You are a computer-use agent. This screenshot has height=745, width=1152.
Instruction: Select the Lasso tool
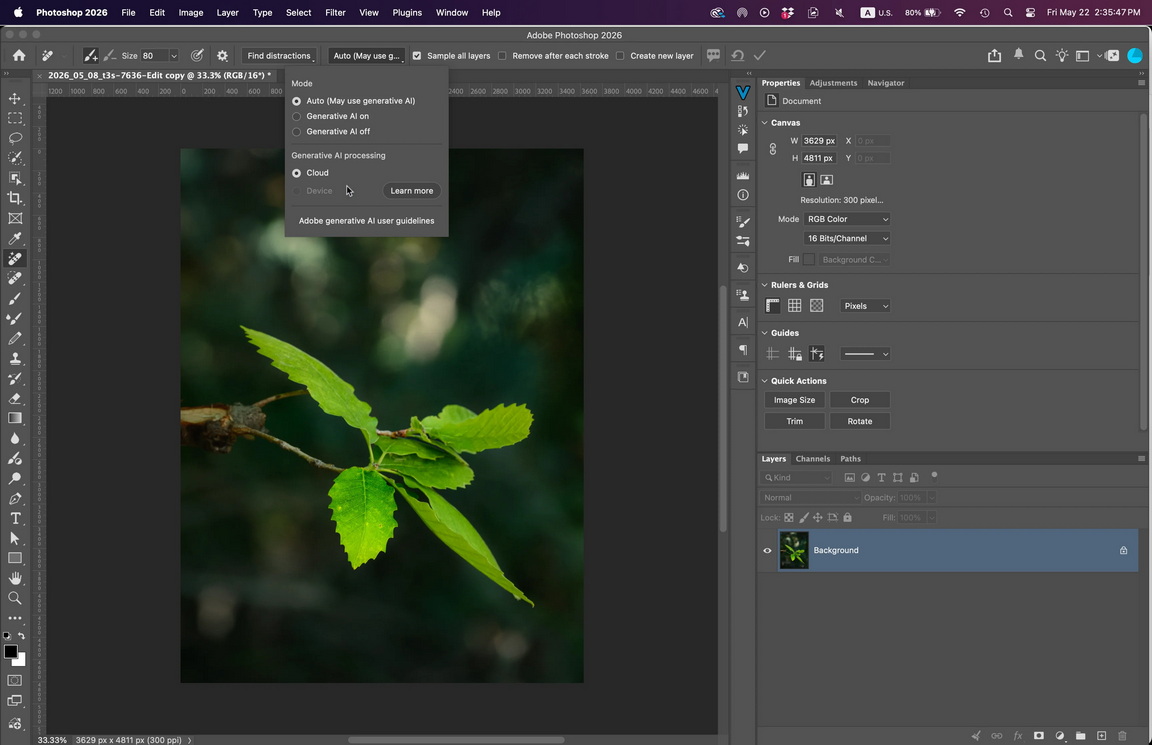click(x=15, y=138)
